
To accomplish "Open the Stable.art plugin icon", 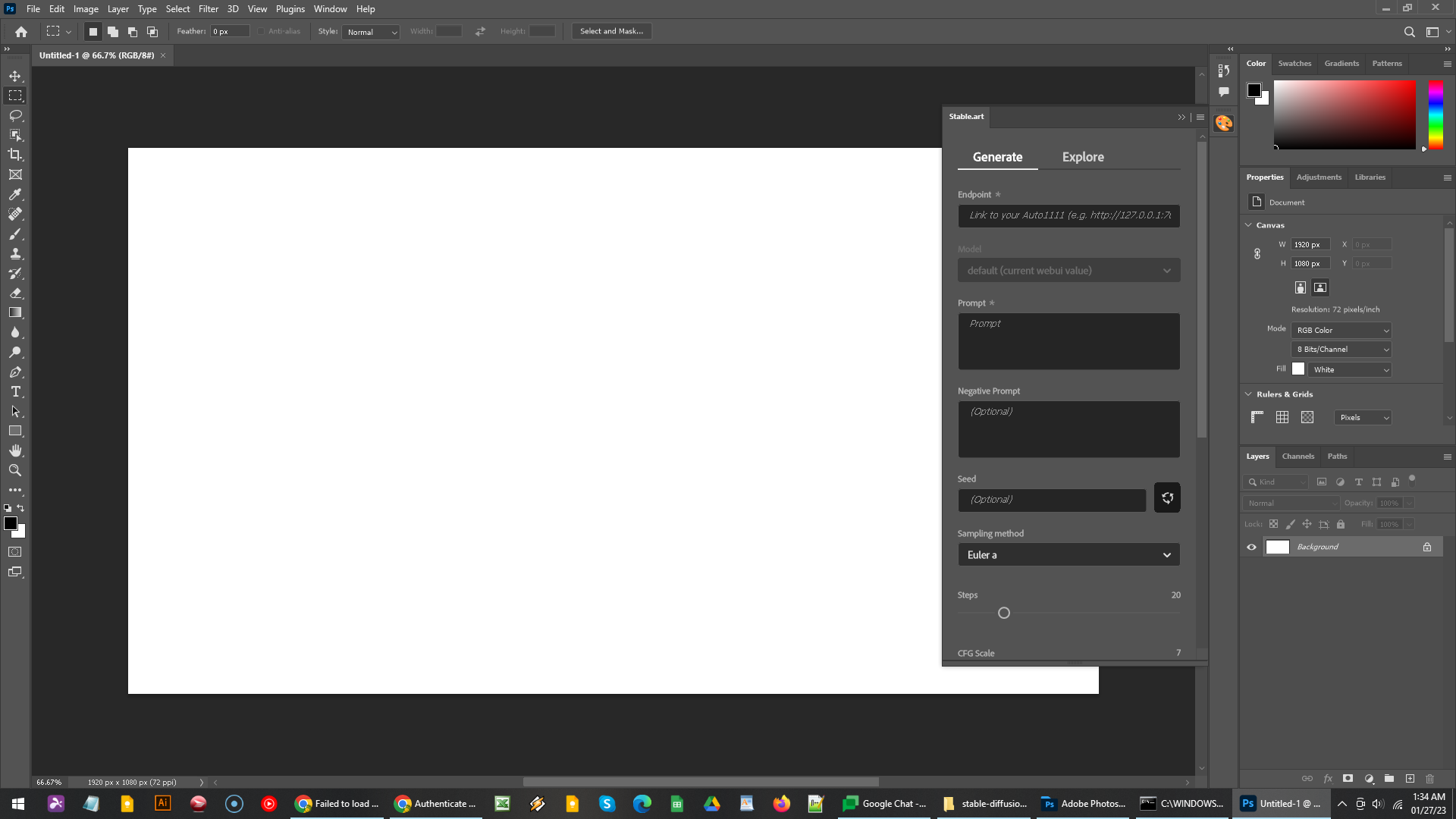I will (x=1223, y=122).
